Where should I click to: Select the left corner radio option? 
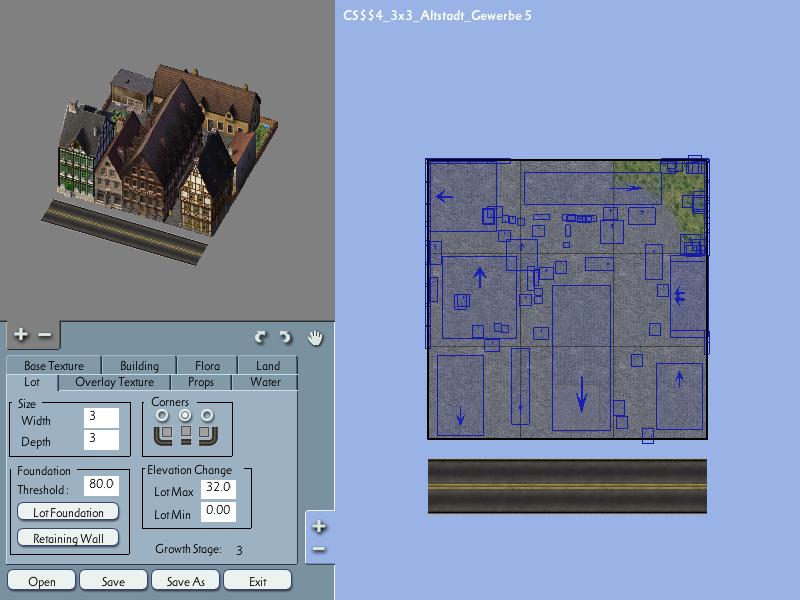coord(162,415)
